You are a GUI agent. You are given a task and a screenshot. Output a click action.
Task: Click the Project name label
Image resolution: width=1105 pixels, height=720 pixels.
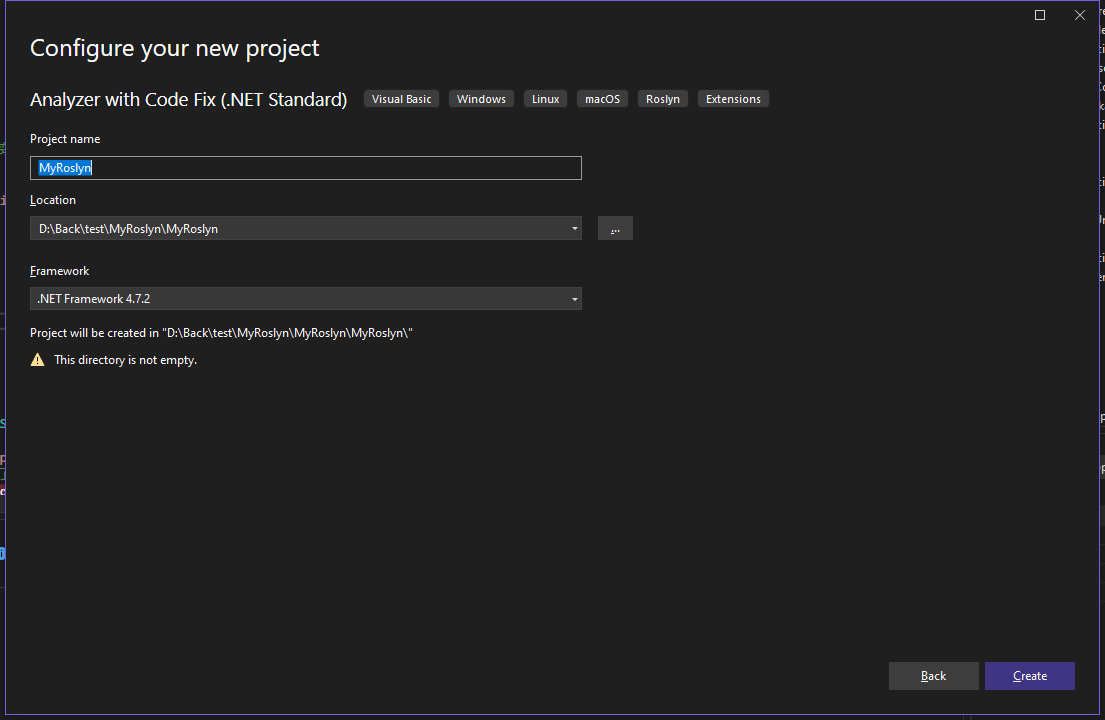(x=65, y=139)
